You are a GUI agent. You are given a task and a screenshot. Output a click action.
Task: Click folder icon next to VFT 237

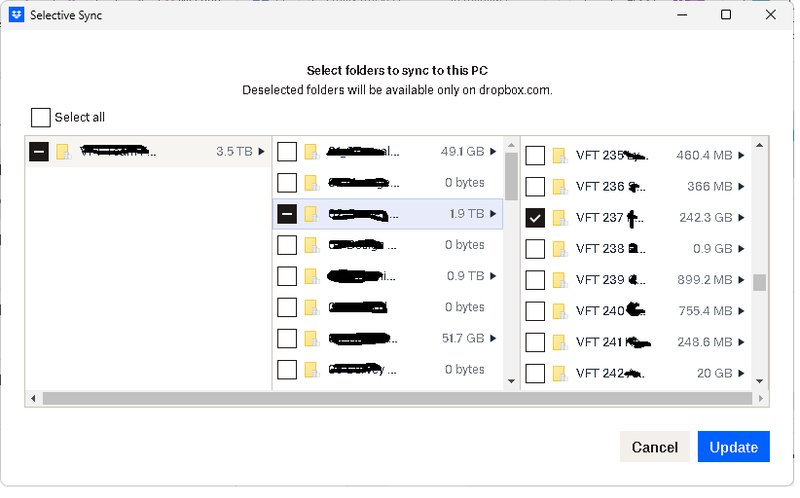pos(560,218)
